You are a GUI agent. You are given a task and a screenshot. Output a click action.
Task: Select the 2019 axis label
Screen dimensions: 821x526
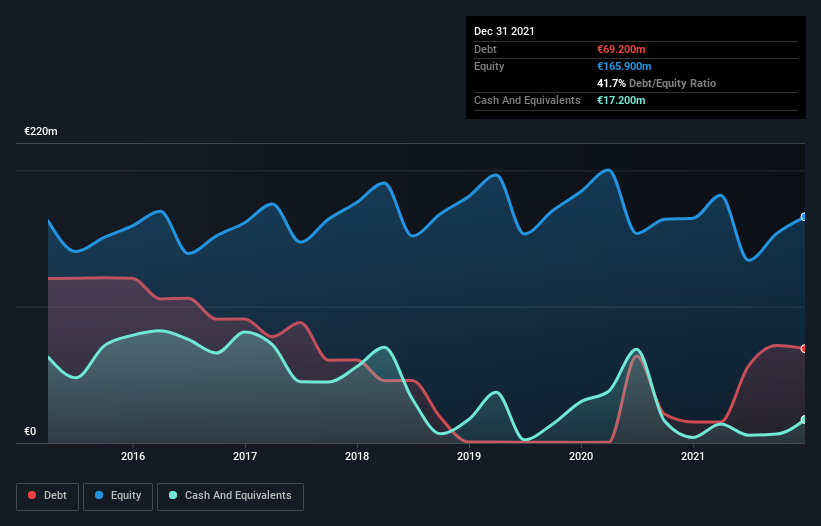coord(469,456)
